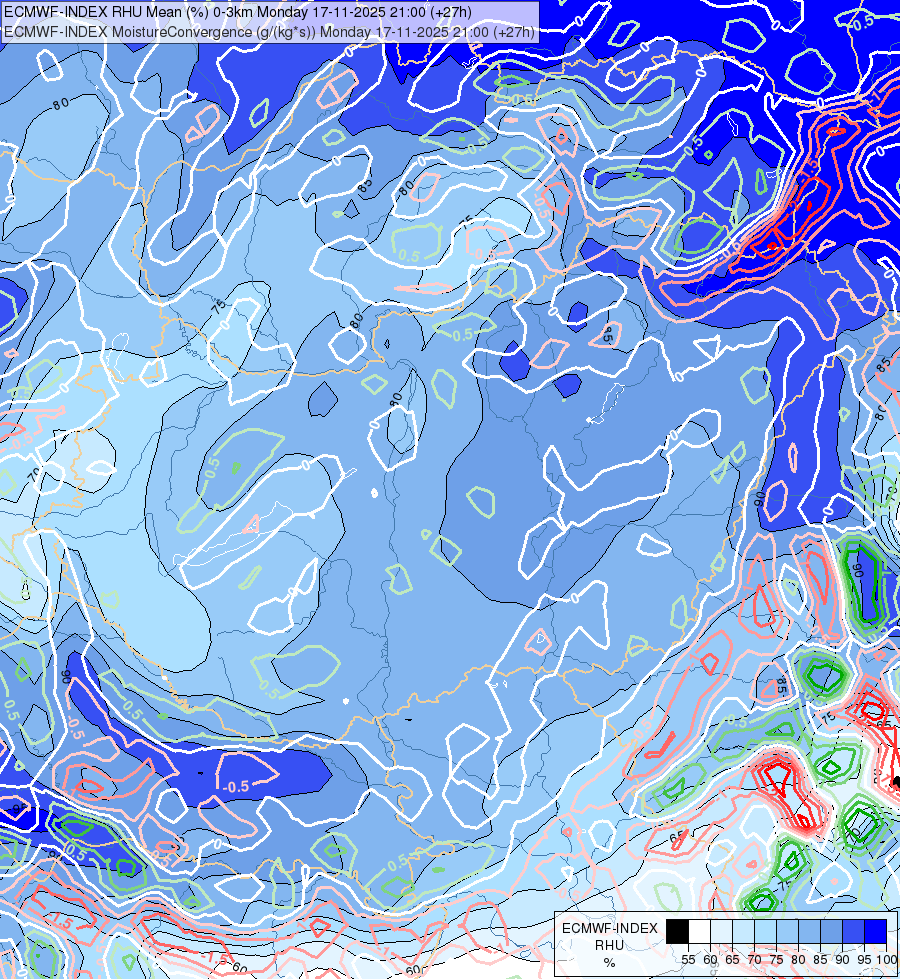Screen dimensions: 900x979
Task: Click the legend label RHU
Action: [609, 945]
